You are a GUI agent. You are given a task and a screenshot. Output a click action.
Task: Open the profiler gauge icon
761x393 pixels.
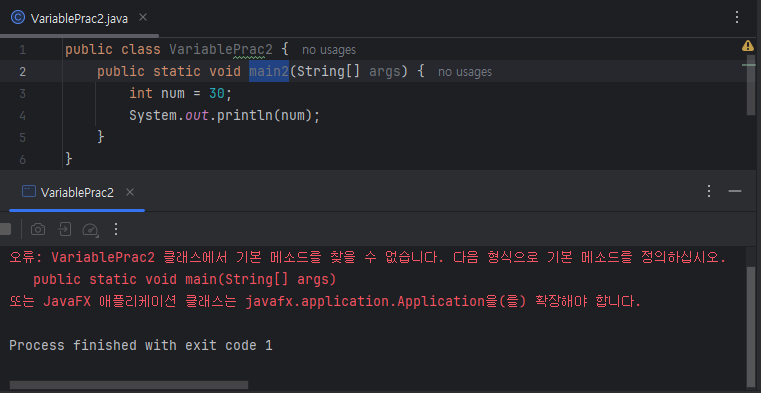pos(91,229)
